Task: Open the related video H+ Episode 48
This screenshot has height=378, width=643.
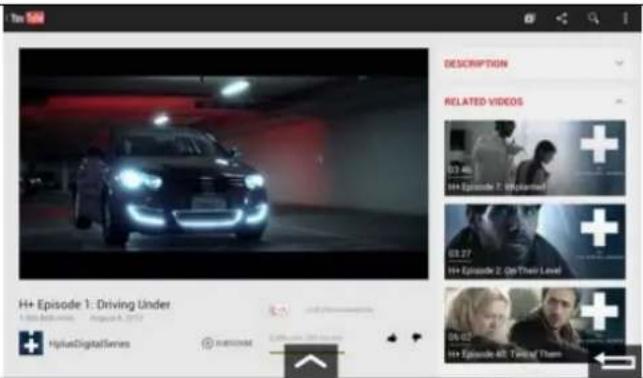Action: (x=535, y=325)
